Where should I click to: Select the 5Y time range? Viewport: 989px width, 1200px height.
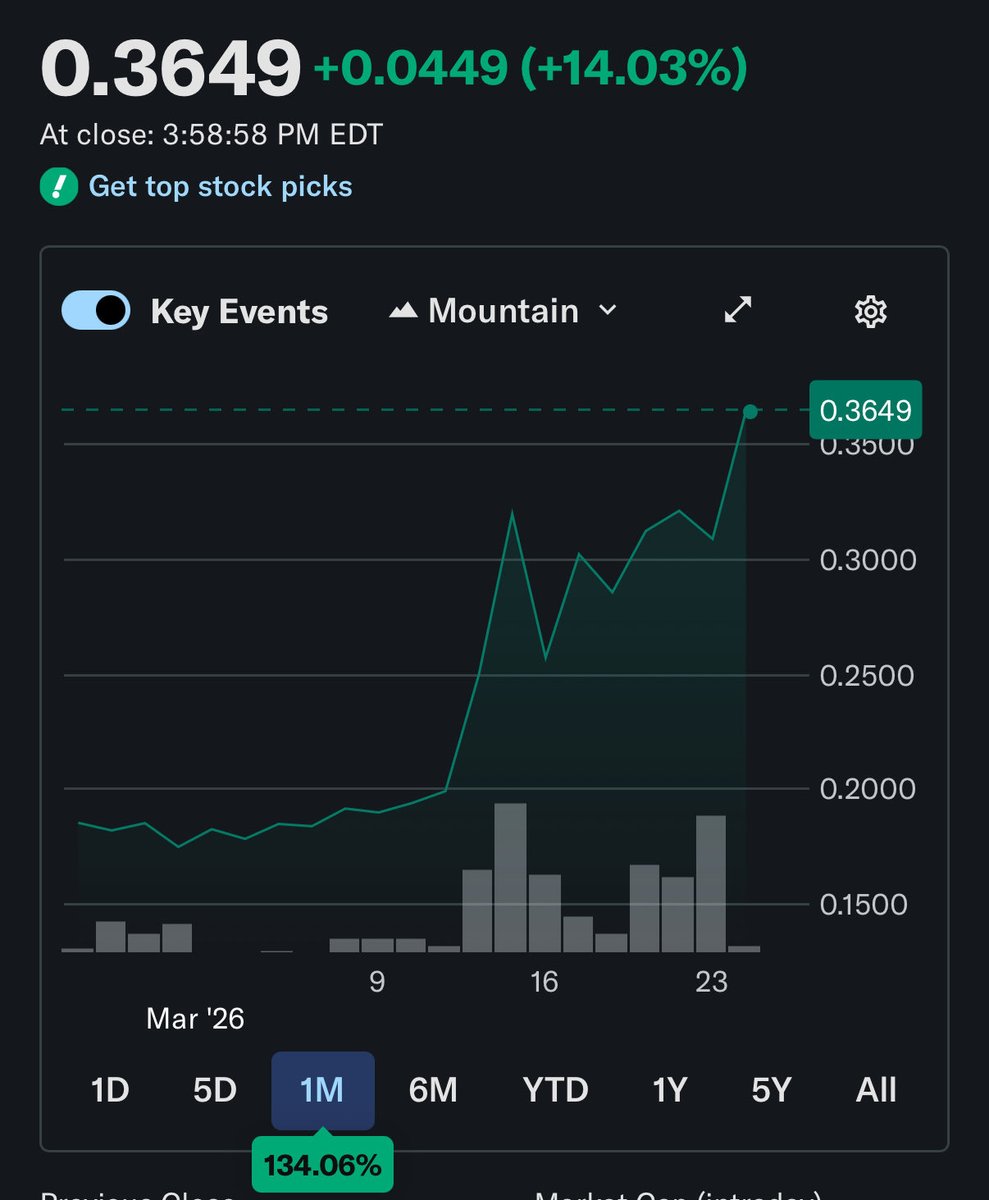[771, 1089]
